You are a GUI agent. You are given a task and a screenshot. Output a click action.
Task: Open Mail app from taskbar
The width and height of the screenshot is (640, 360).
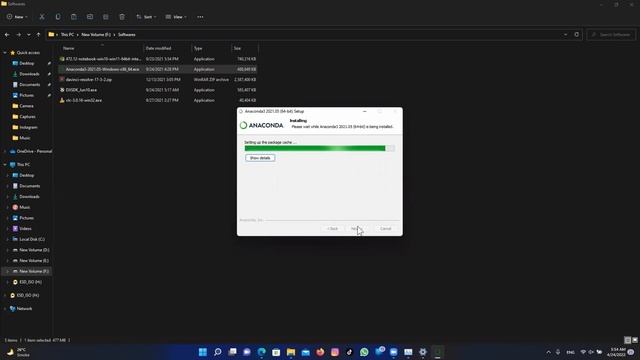(305, 352)
